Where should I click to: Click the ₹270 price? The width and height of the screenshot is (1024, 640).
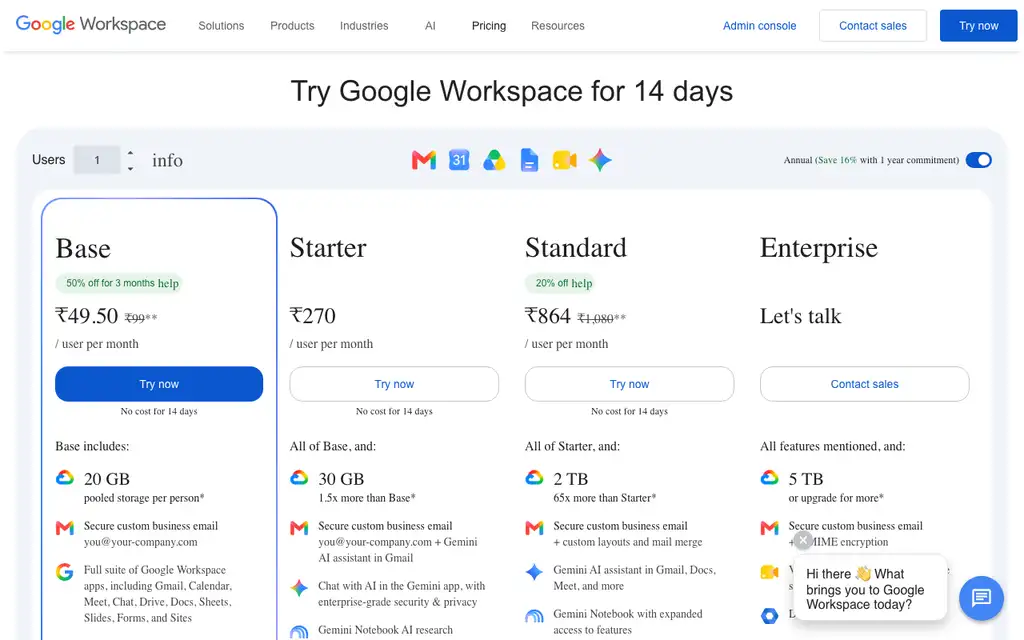(313, 316)
